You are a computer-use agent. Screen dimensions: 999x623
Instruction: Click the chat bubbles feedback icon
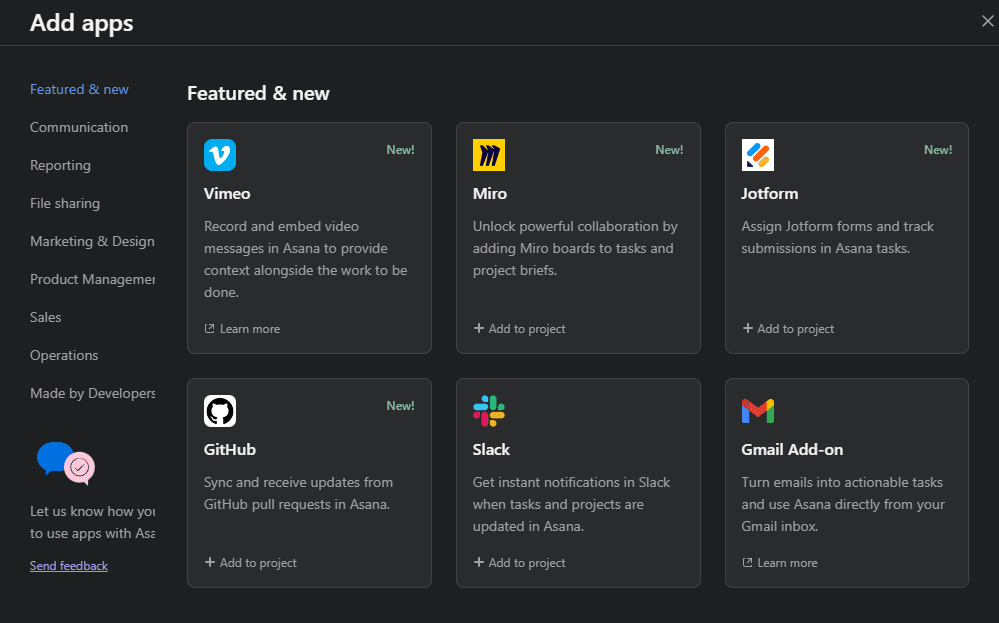click(66, 463)
